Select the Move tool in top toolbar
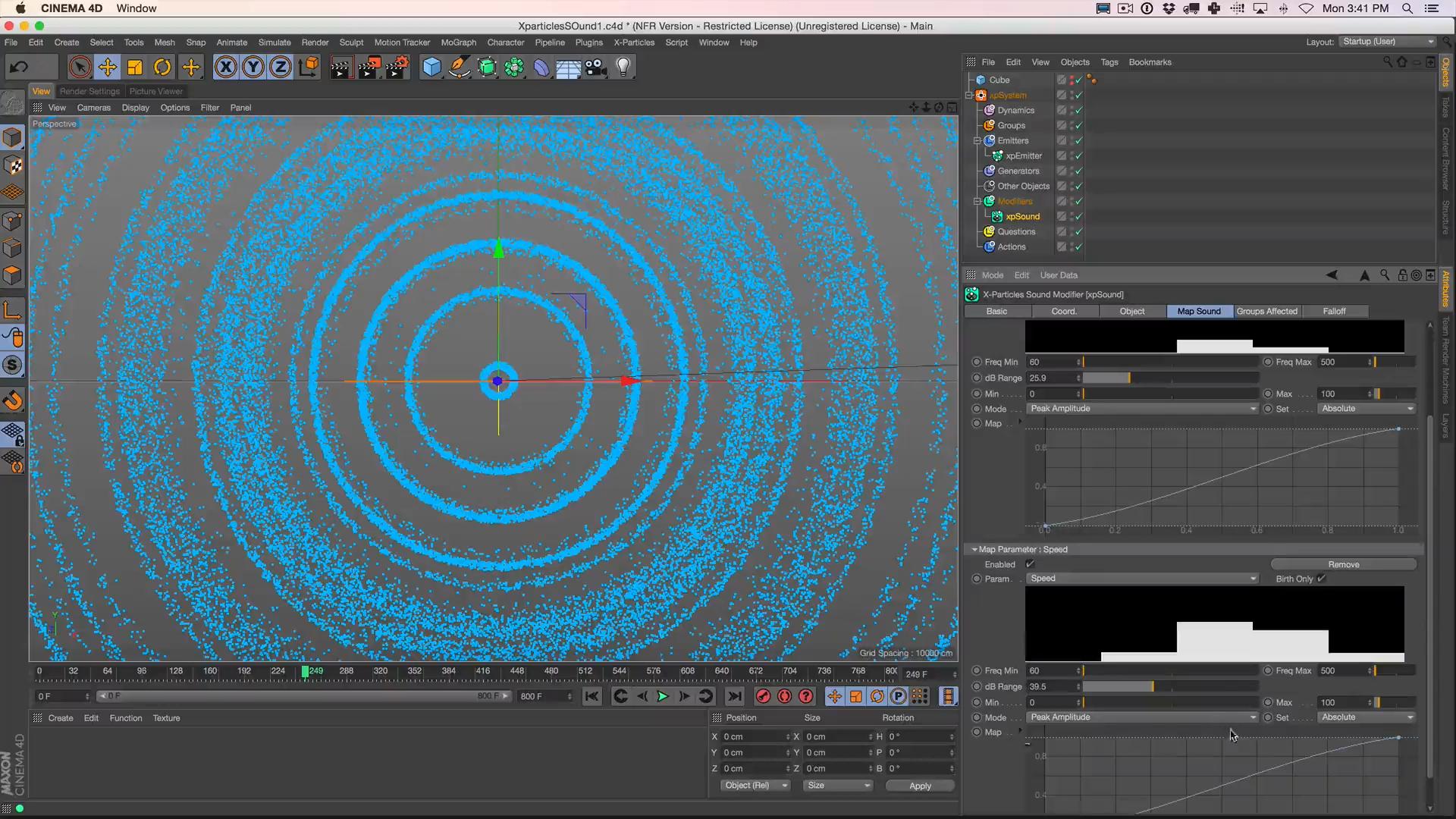Screen dimensions: 1456x819 click(x=107, y=67)
